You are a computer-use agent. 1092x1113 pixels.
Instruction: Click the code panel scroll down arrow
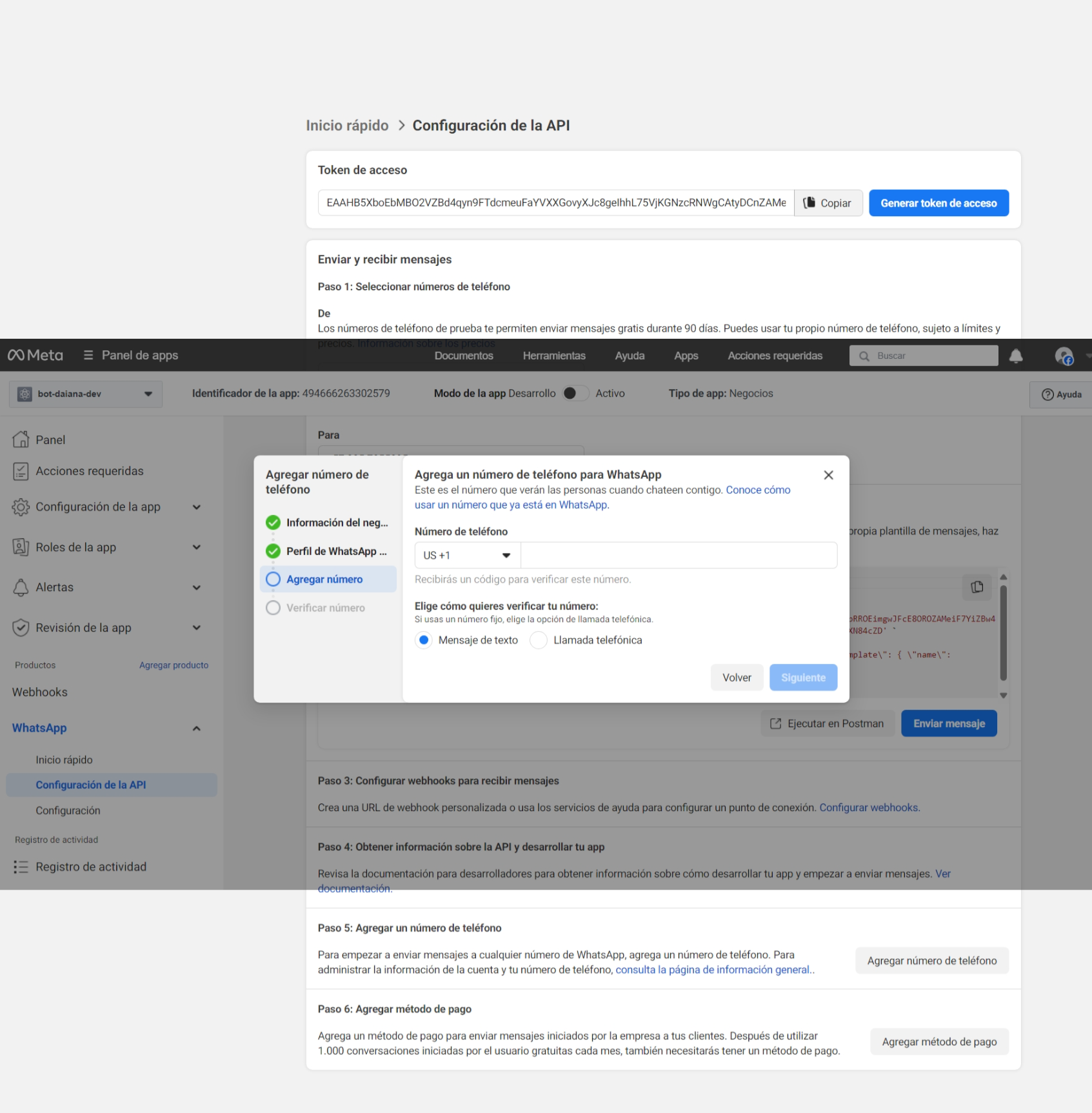pos(1003,696)
